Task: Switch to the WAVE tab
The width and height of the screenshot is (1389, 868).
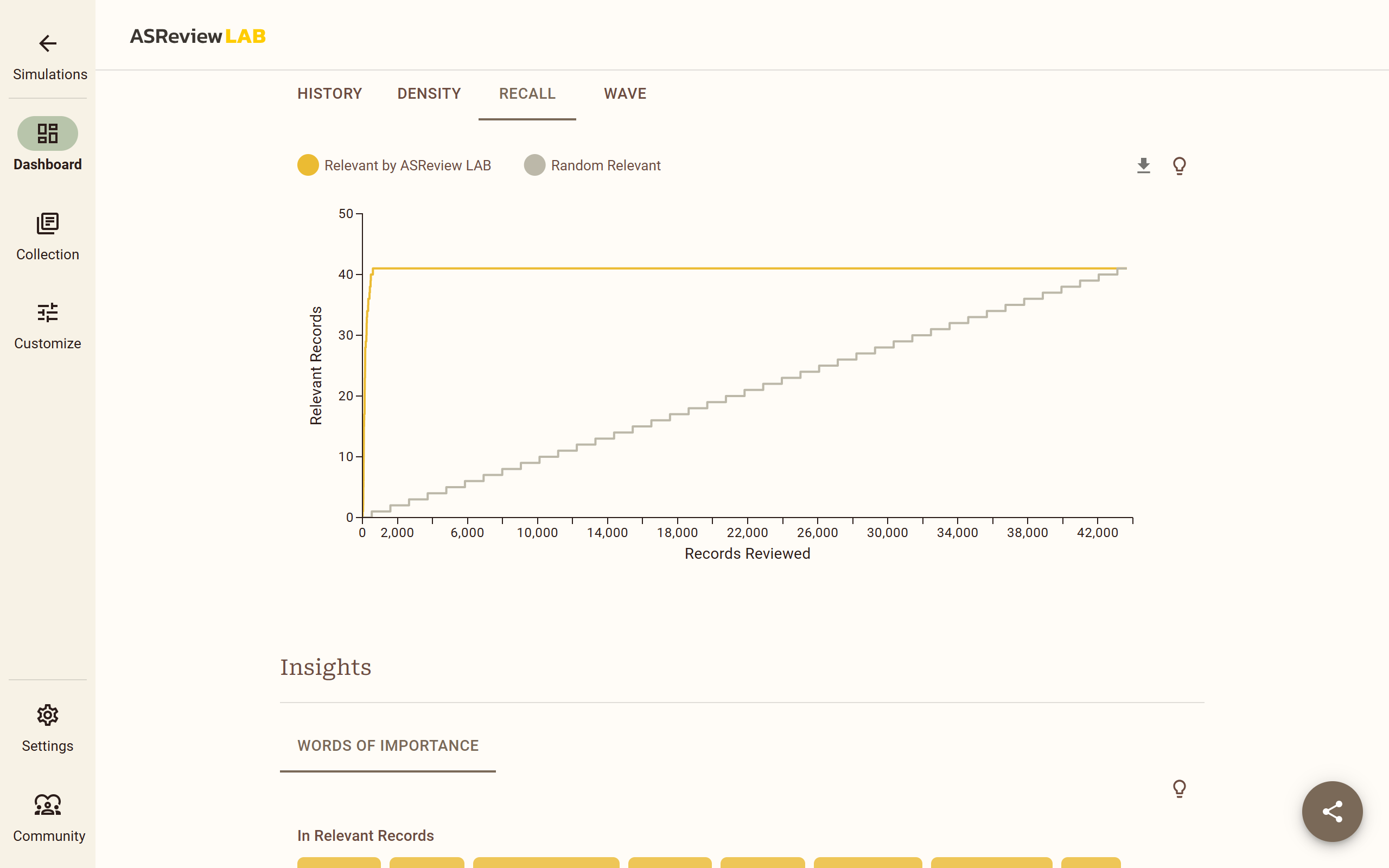Action: (x=625, y=93)
